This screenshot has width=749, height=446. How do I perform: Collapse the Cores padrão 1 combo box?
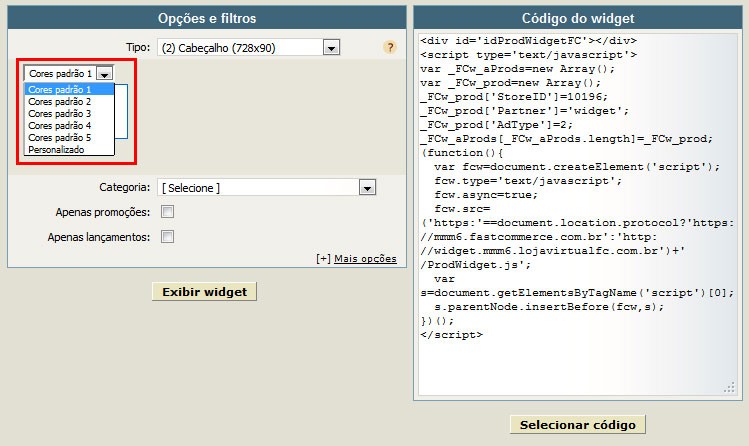coord(69,74)
